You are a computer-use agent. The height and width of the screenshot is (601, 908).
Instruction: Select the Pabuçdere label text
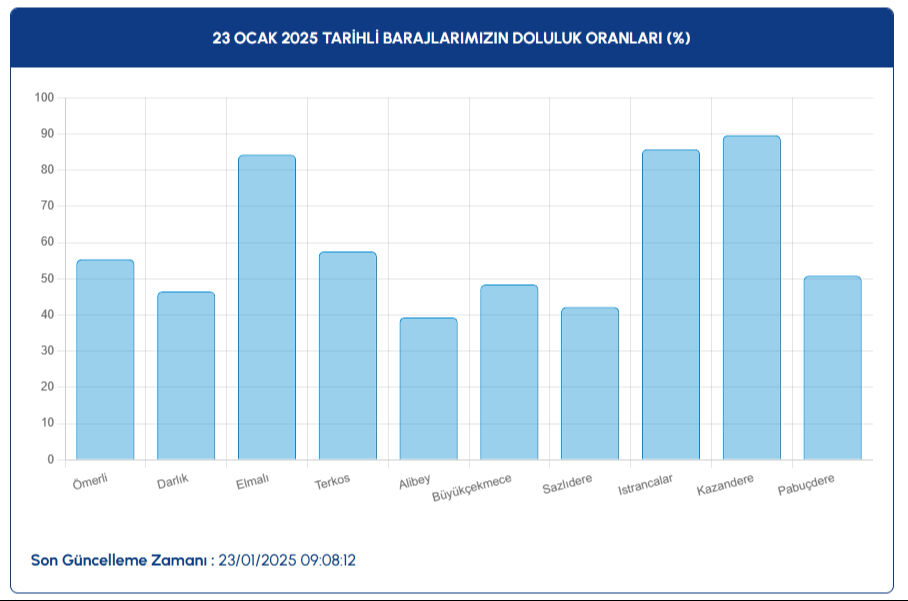(x=806, y=487)
